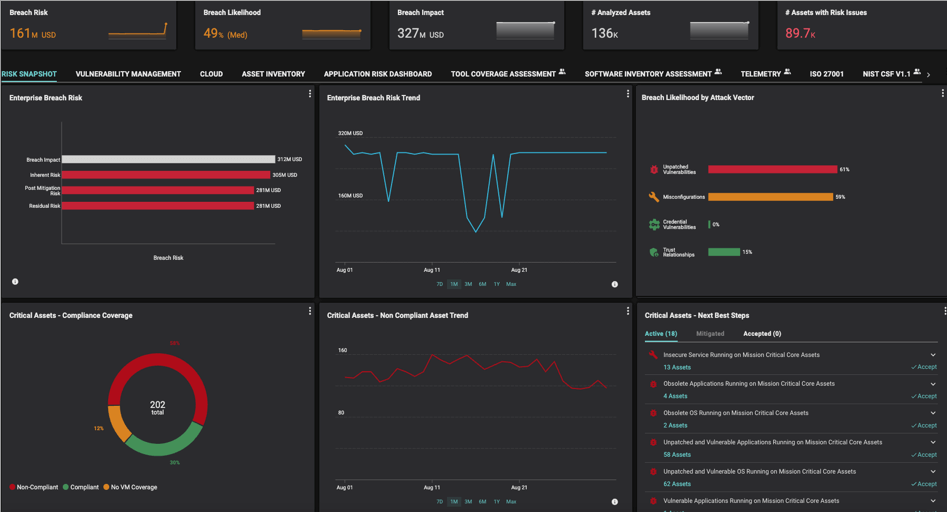Click the 202 total donut chart center
The height and width of the screenshot is (512, 947).
158,408
